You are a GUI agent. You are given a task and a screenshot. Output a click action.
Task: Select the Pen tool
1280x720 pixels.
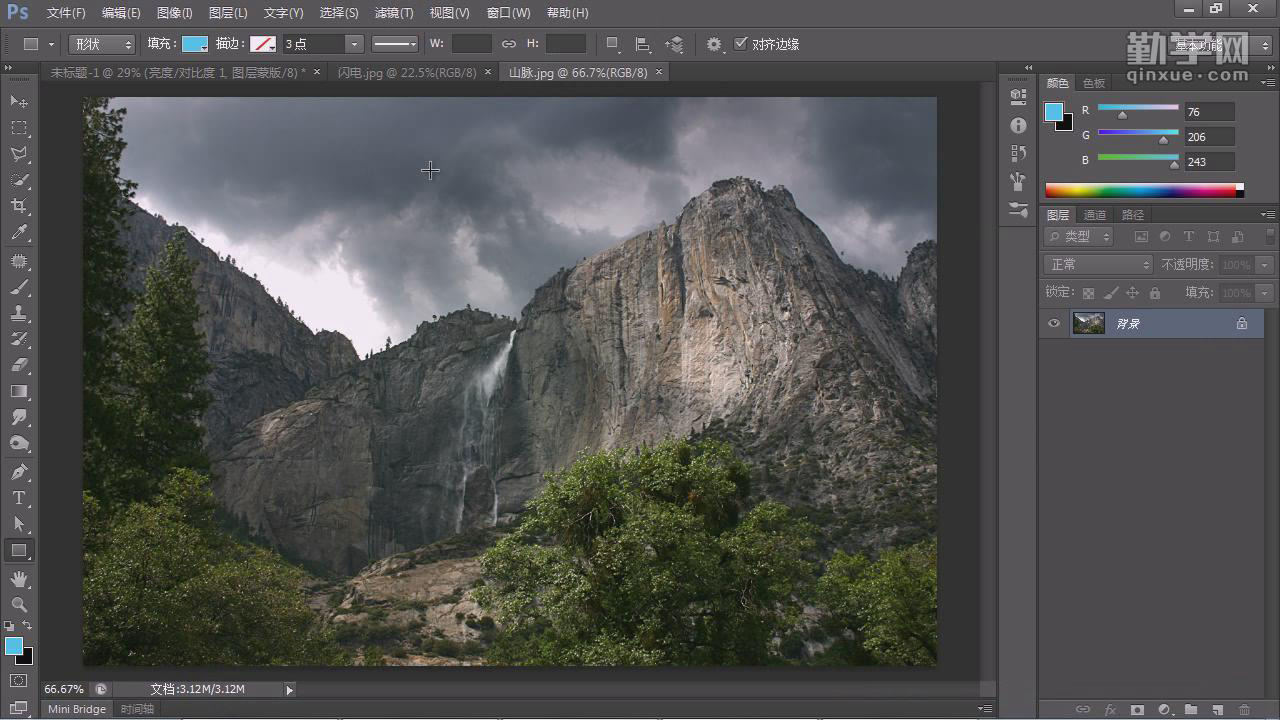coord(19,472)
